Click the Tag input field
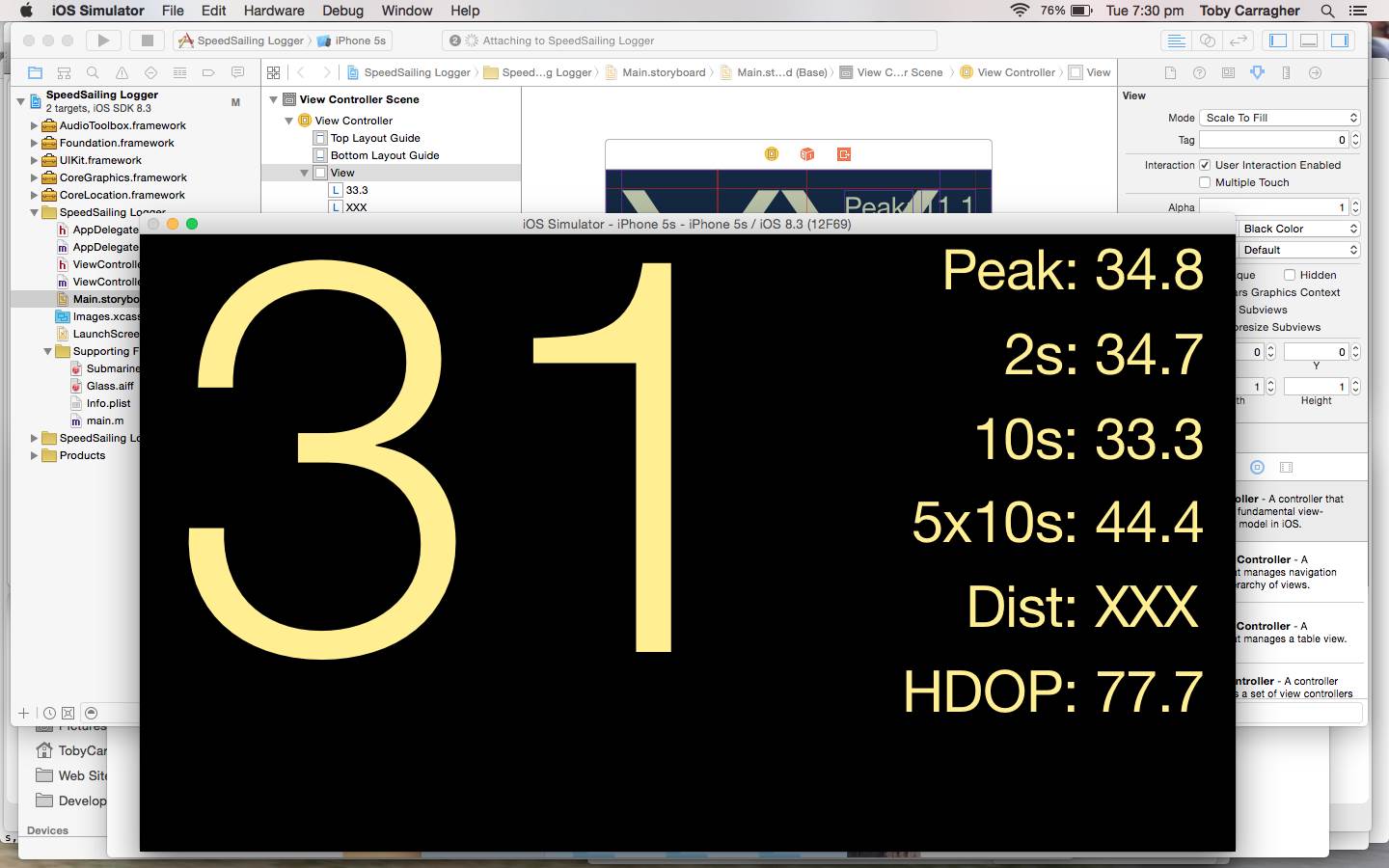 tap(1273, 140)
